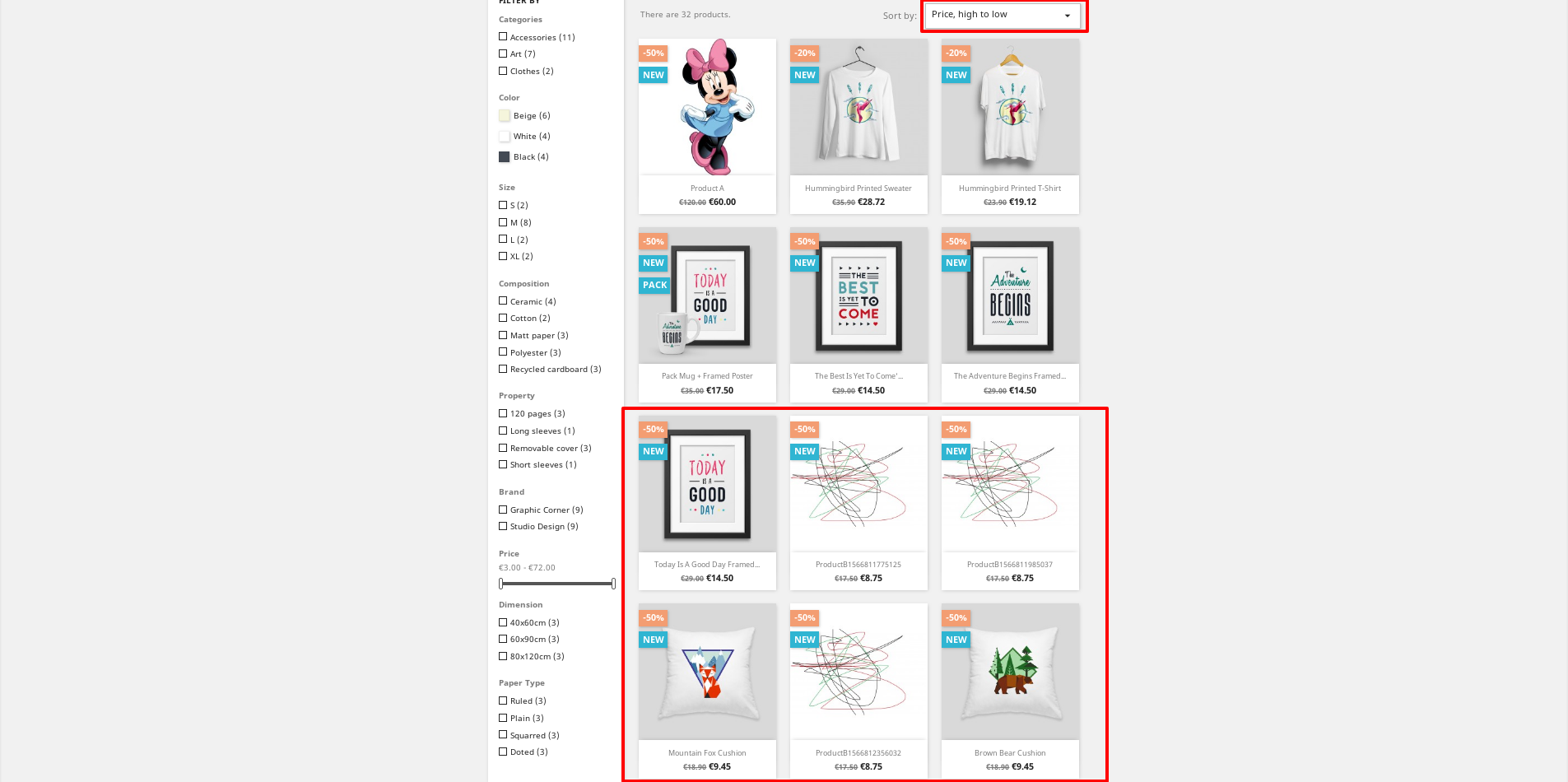This screenshot has width=1568, height=782.
Task: Open the Mountain Fox Cushion image
Action: 707,671
